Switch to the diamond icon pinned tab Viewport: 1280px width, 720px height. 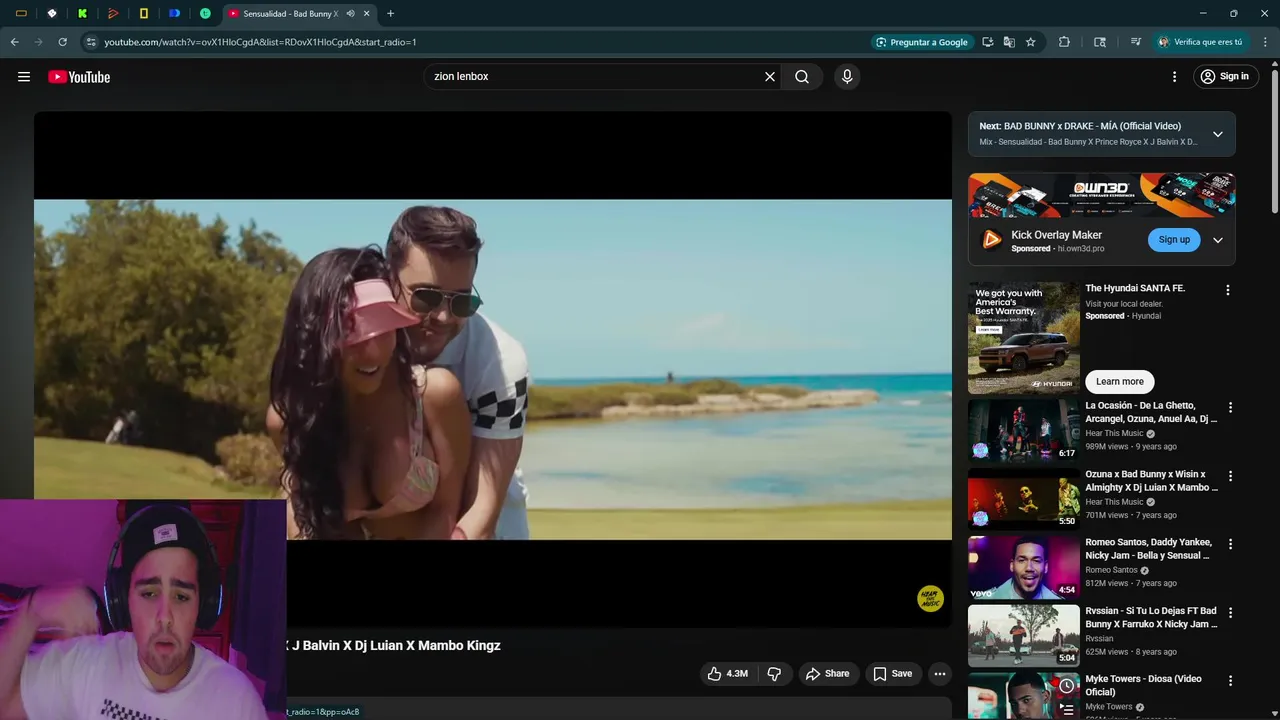coord(52,14)
